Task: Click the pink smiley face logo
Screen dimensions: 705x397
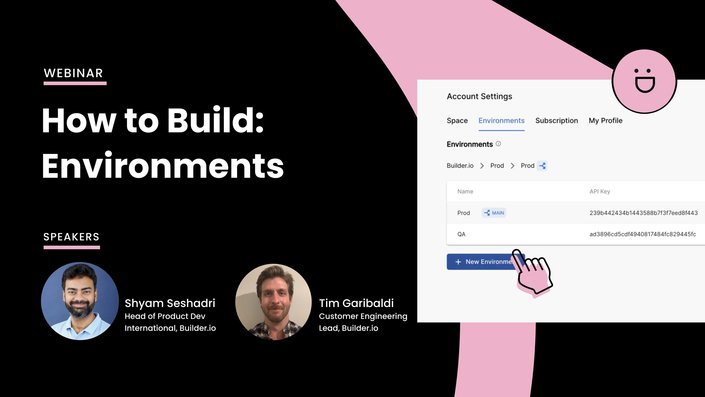Action: point(644,81)
